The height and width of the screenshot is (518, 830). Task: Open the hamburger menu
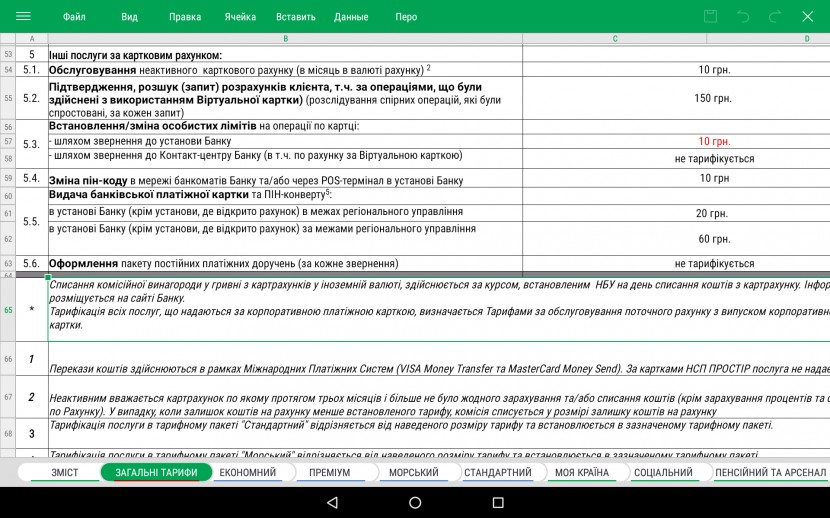coord(23,16)
